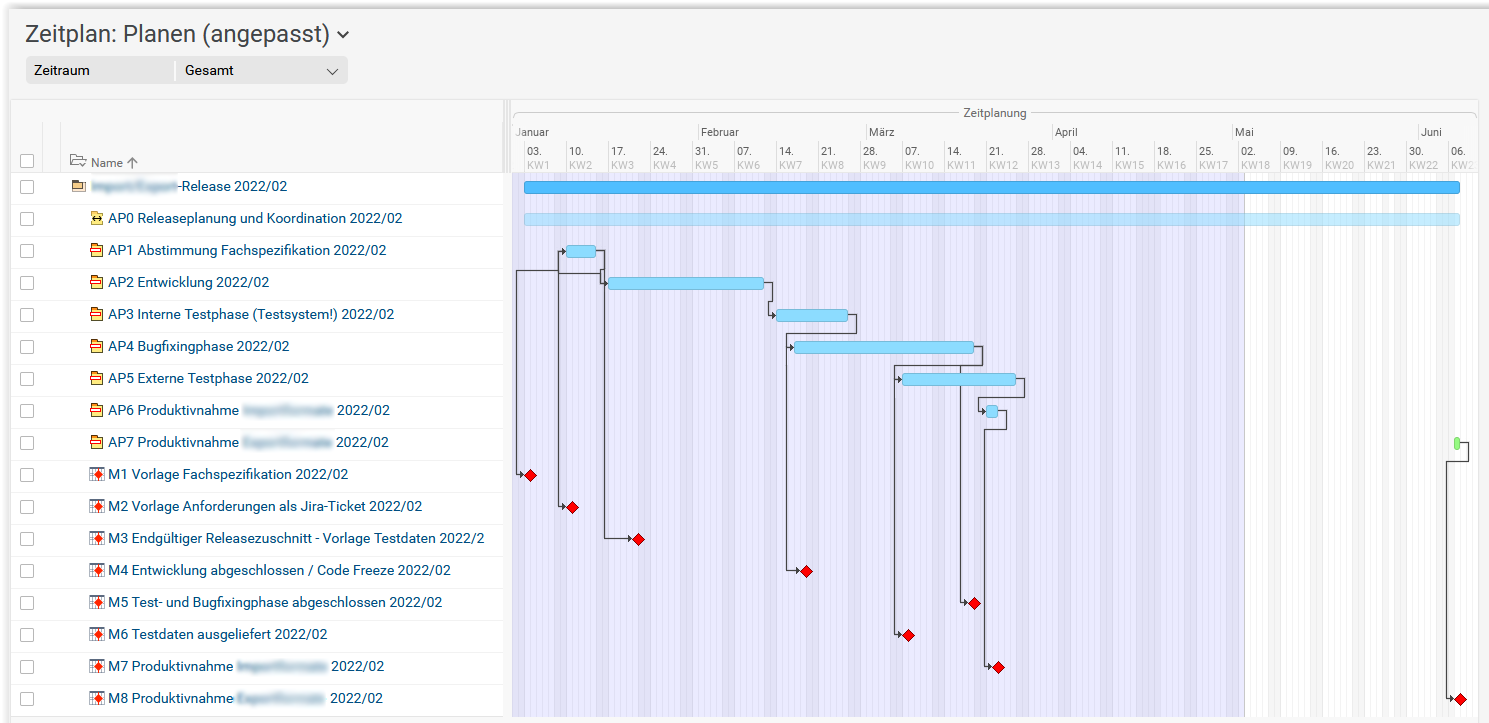Screen dimensions: 1489x723
Task: Click the M3 red milestone diamond in chart
Action: tap(638, 539)
